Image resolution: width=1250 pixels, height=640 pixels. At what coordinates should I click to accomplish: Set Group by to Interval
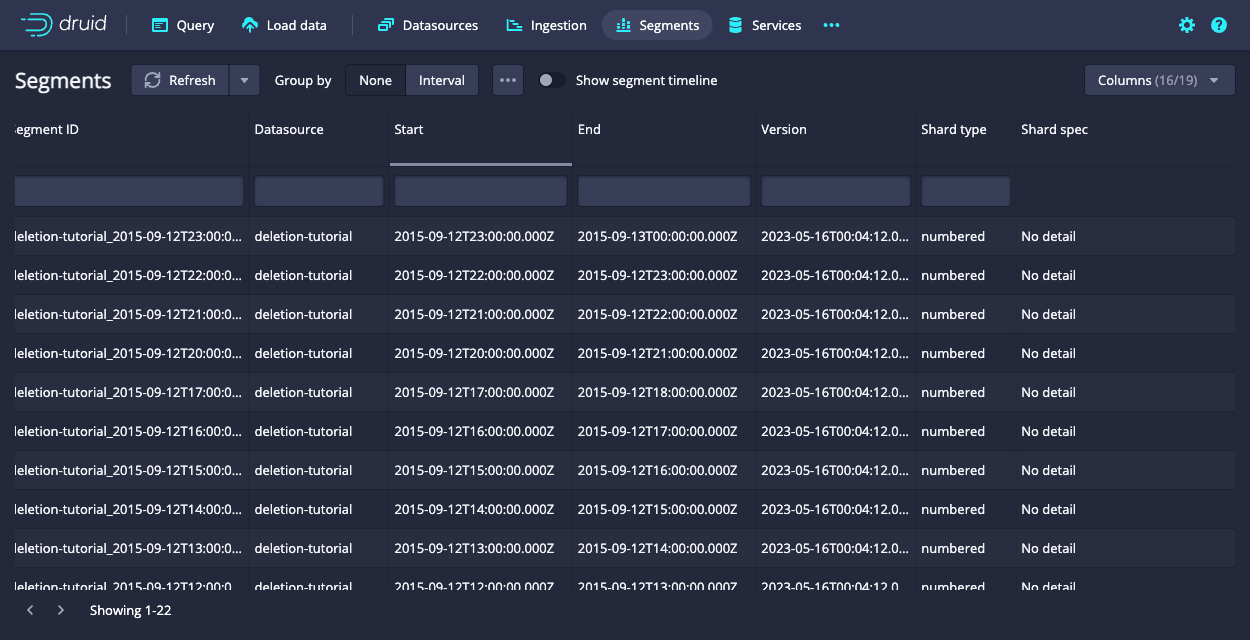(441, 80)
